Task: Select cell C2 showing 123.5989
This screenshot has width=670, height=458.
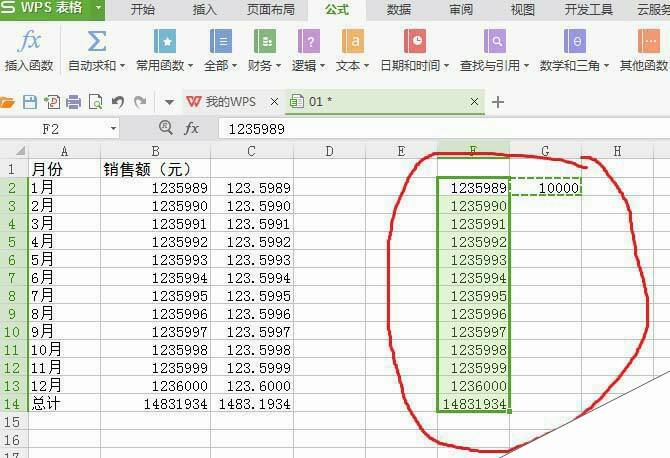Action: pyautogui.click(x=252, y=188)
